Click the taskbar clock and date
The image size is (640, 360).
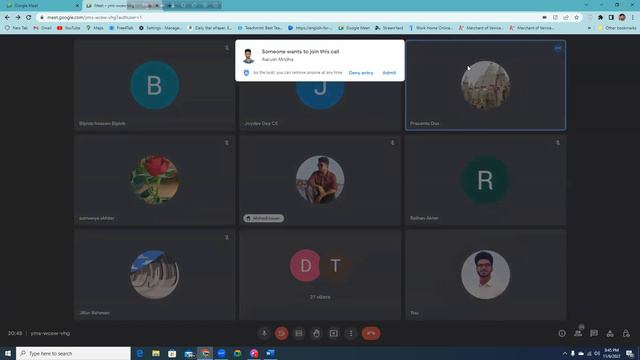[x=611, y=353]
